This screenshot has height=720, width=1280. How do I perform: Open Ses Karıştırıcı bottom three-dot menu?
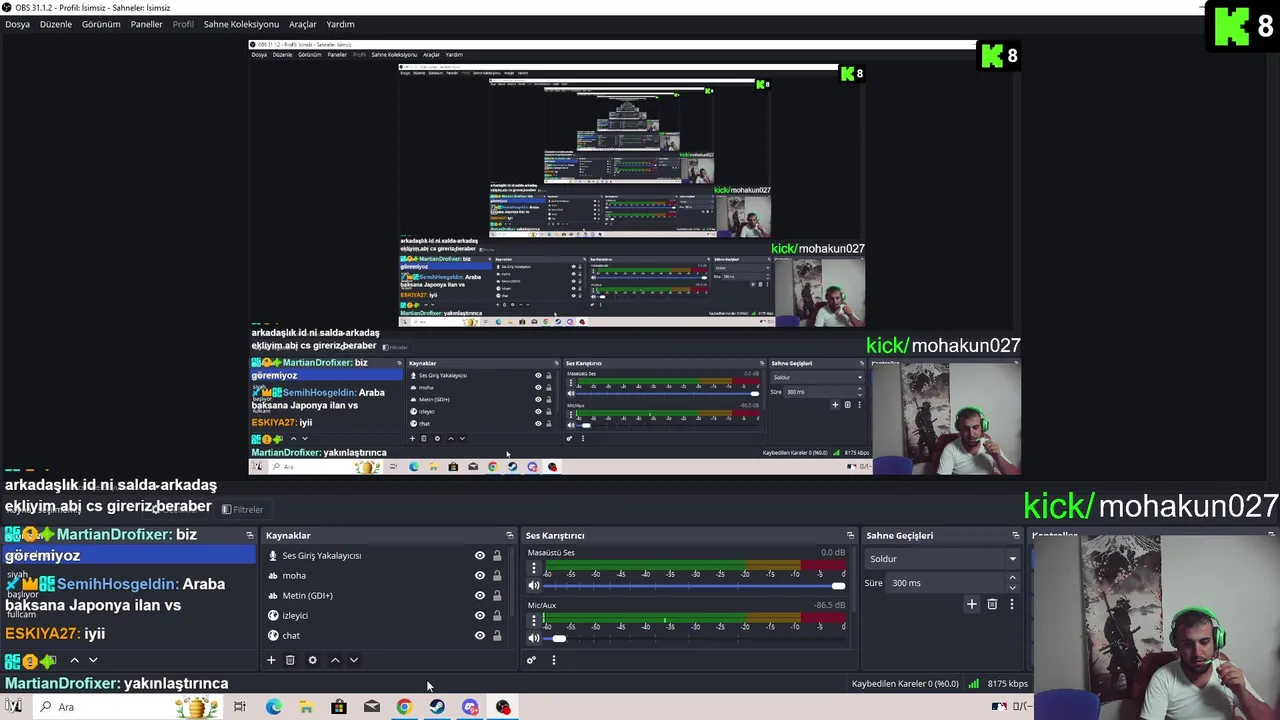tap(553, 660)
